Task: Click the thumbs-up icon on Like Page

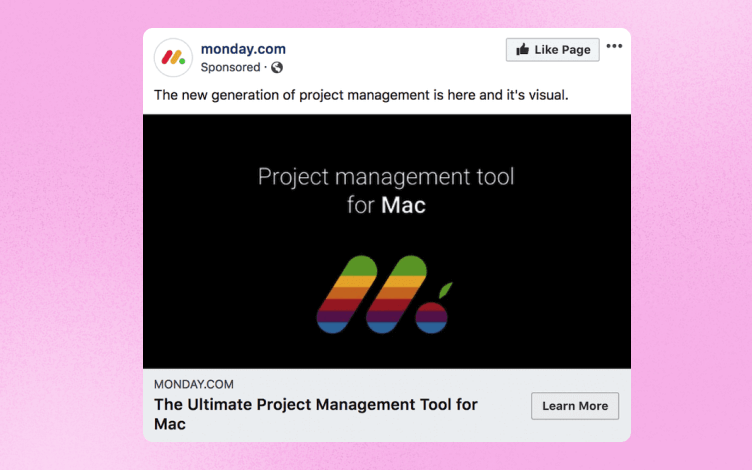Action: pos(522,49)
